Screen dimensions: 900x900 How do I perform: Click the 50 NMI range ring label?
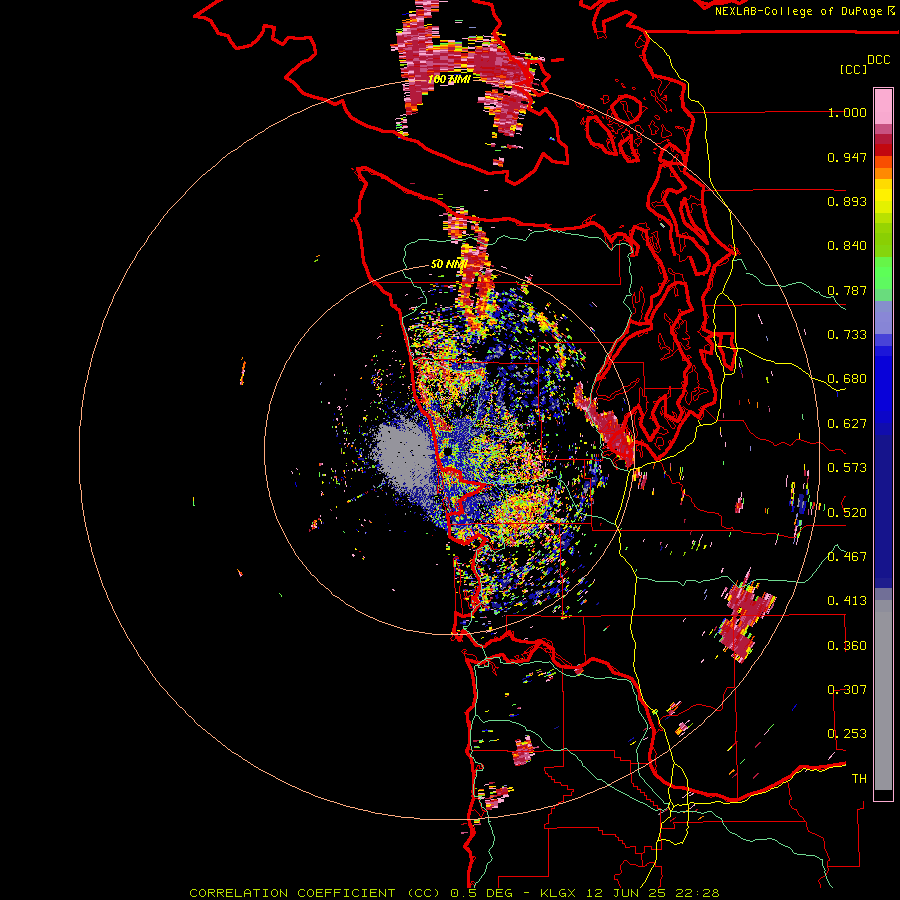click(449, 264)
